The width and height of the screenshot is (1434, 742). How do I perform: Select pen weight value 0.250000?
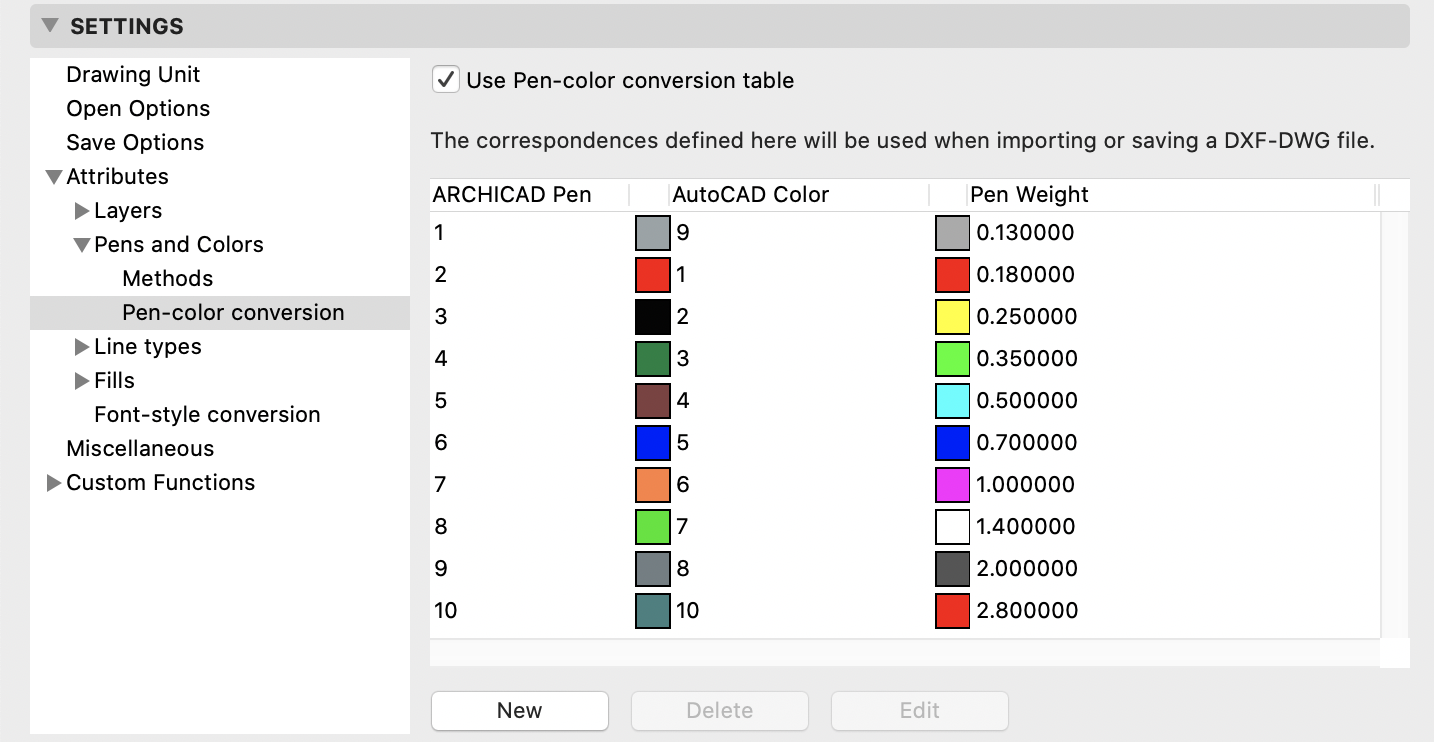pyautogui.click(x=1027, y=317)
